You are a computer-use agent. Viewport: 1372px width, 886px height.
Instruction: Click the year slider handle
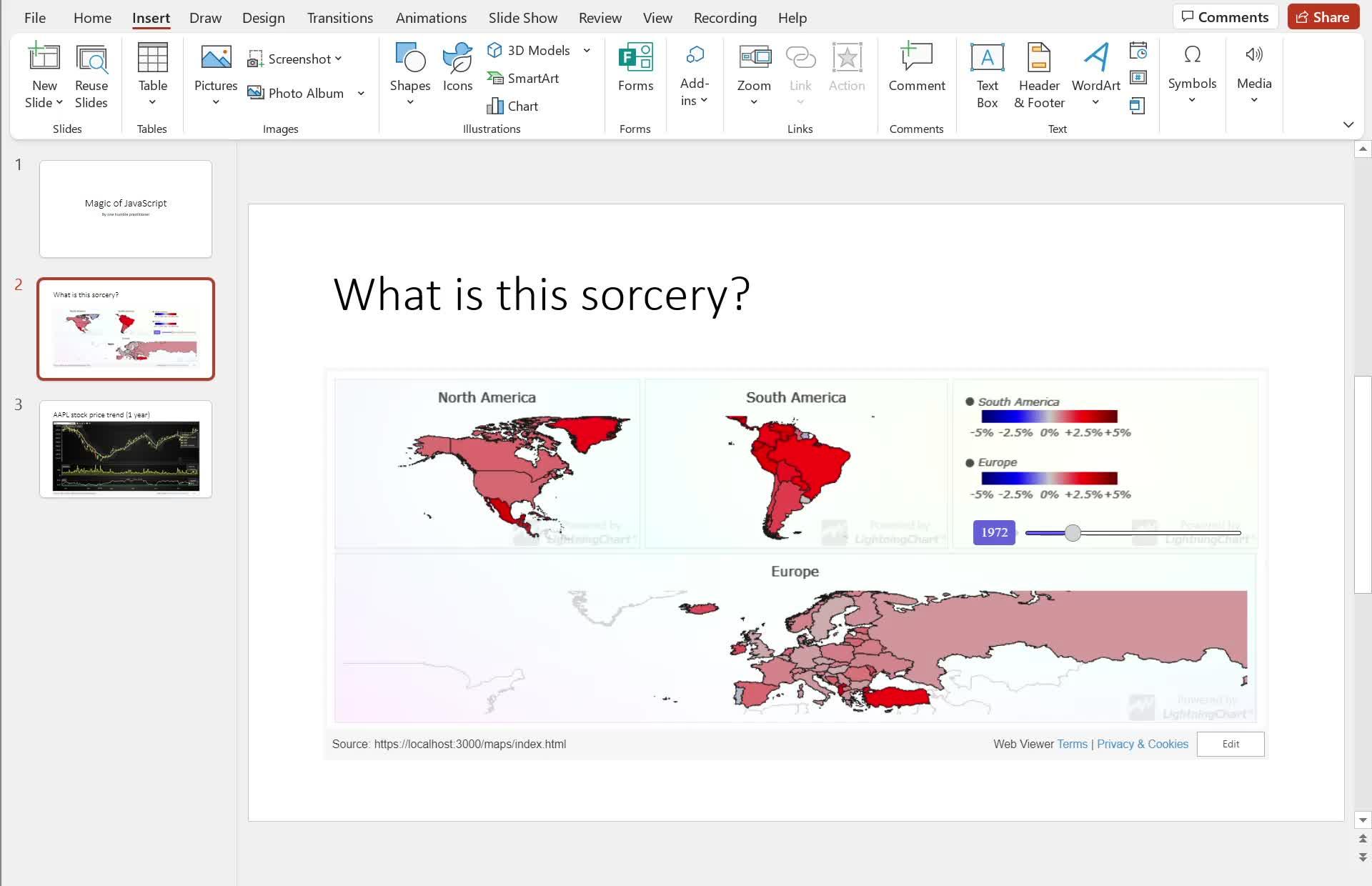1072,533
